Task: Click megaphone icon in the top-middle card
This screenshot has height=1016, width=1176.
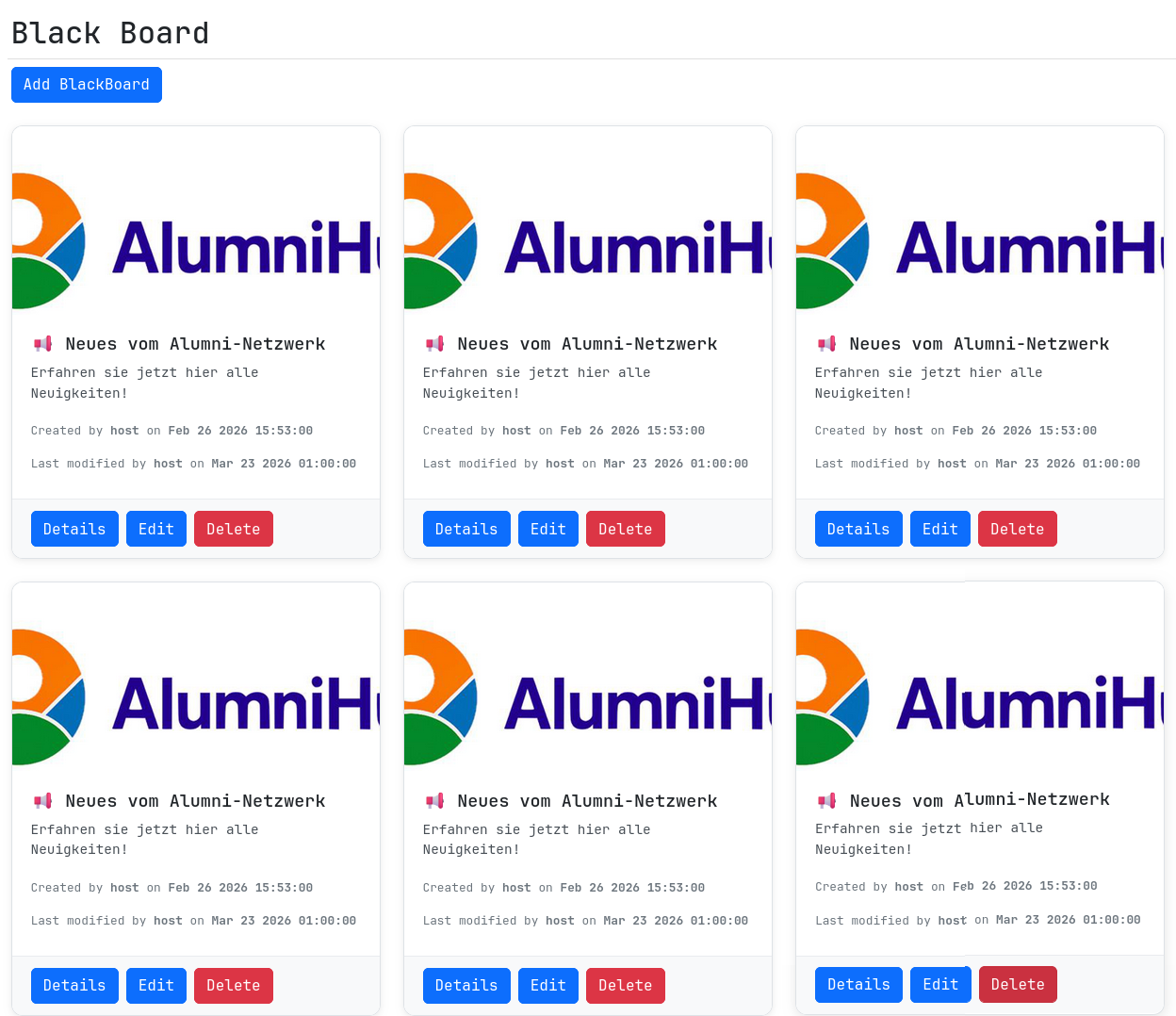Action: point(434,344)
